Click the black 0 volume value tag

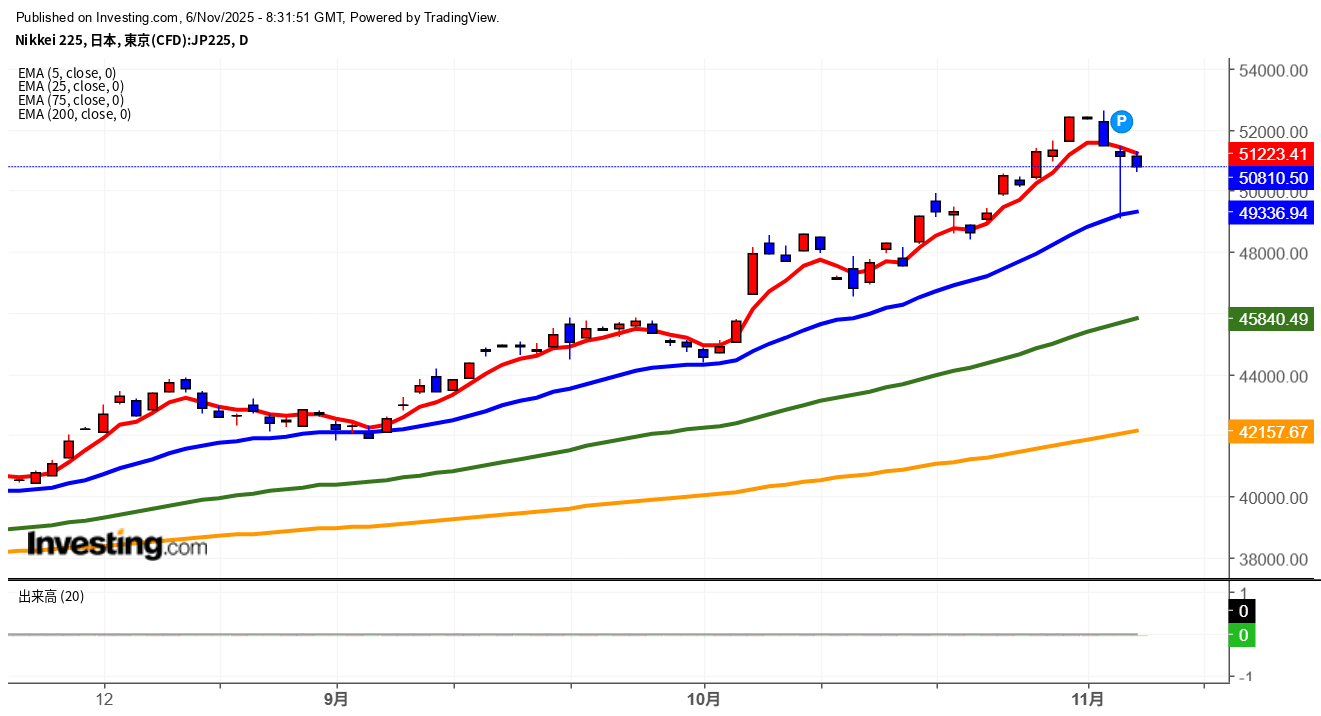(1243, 611)
